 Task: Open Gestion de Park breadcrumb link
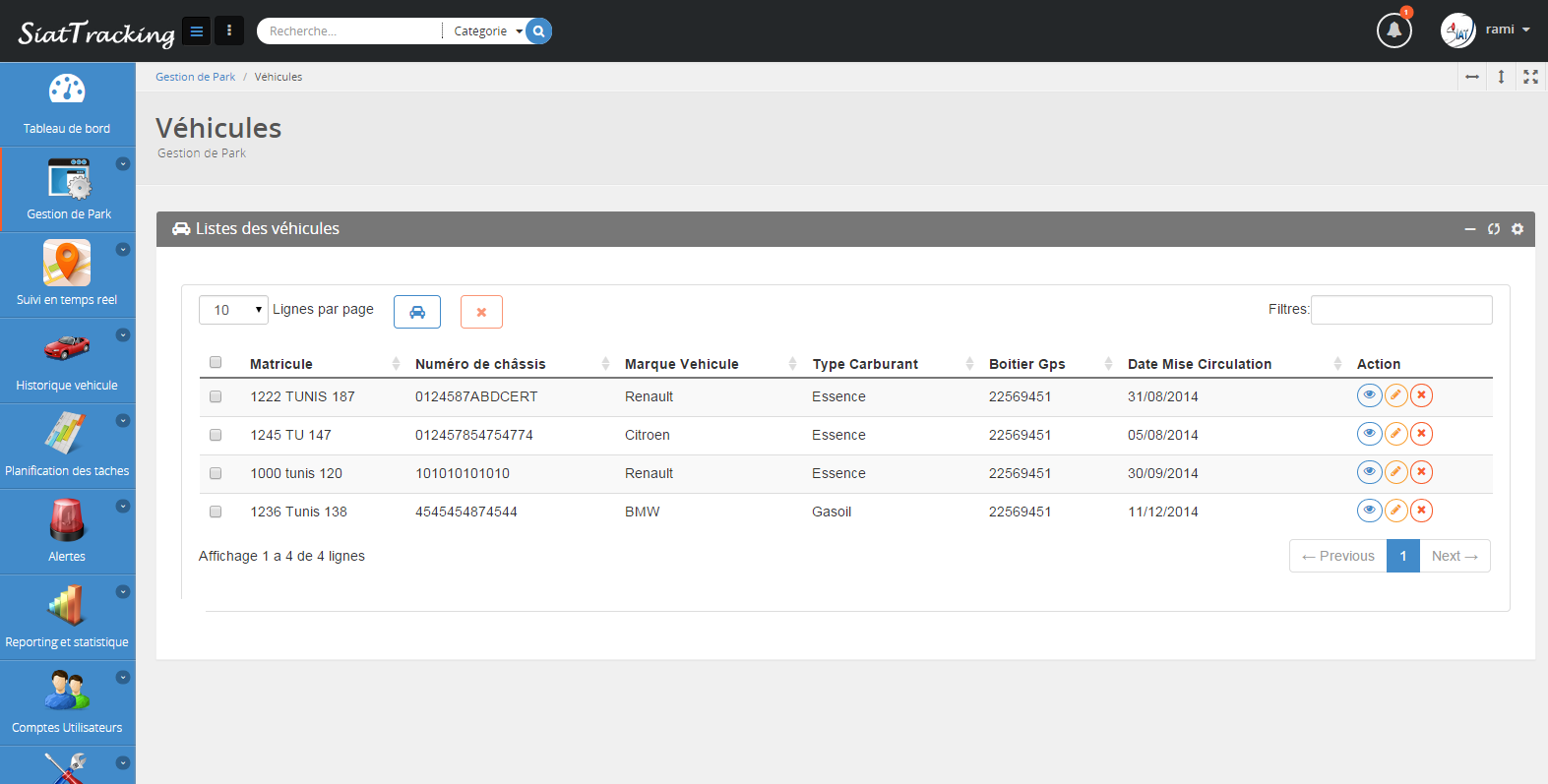tap(195, 77)
